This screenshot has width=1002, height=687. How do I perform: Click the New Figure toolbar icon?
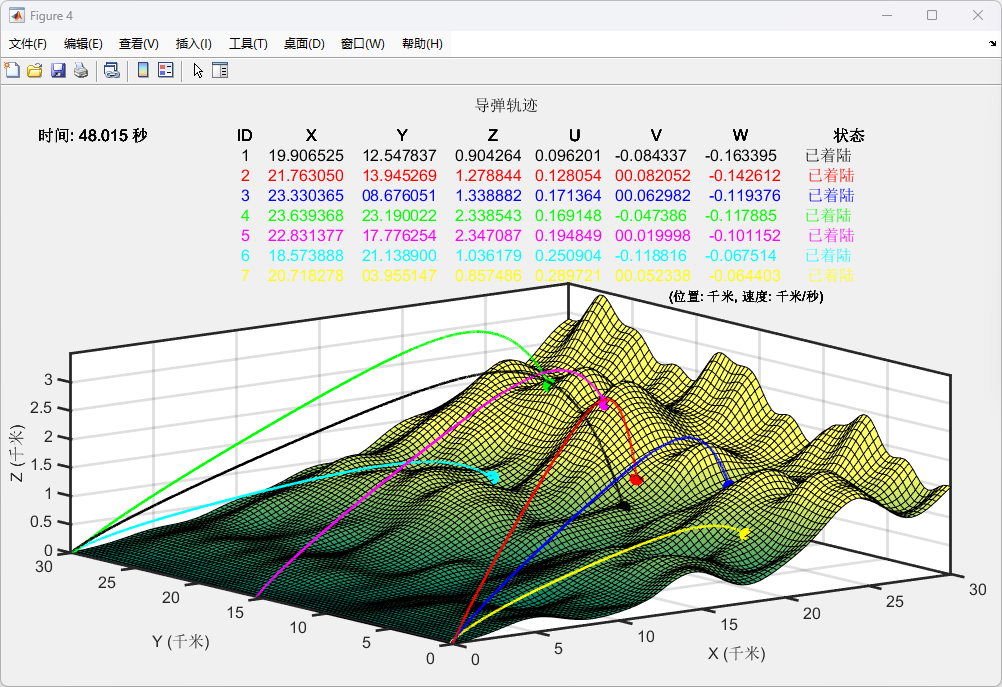12,70
